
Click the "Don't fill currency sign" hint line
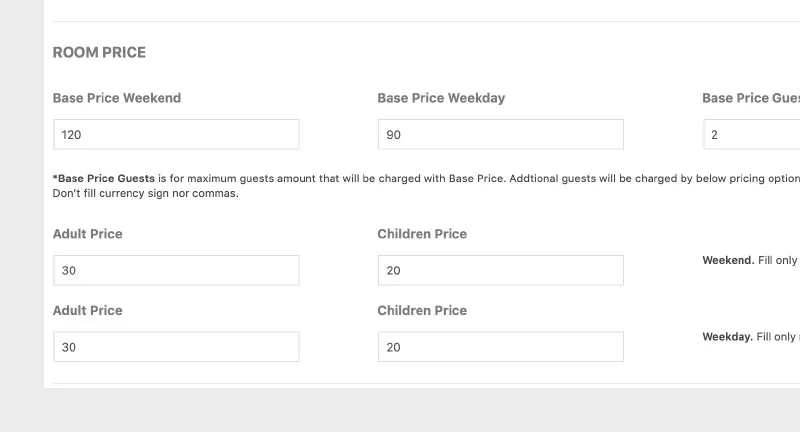pos(145,193)
